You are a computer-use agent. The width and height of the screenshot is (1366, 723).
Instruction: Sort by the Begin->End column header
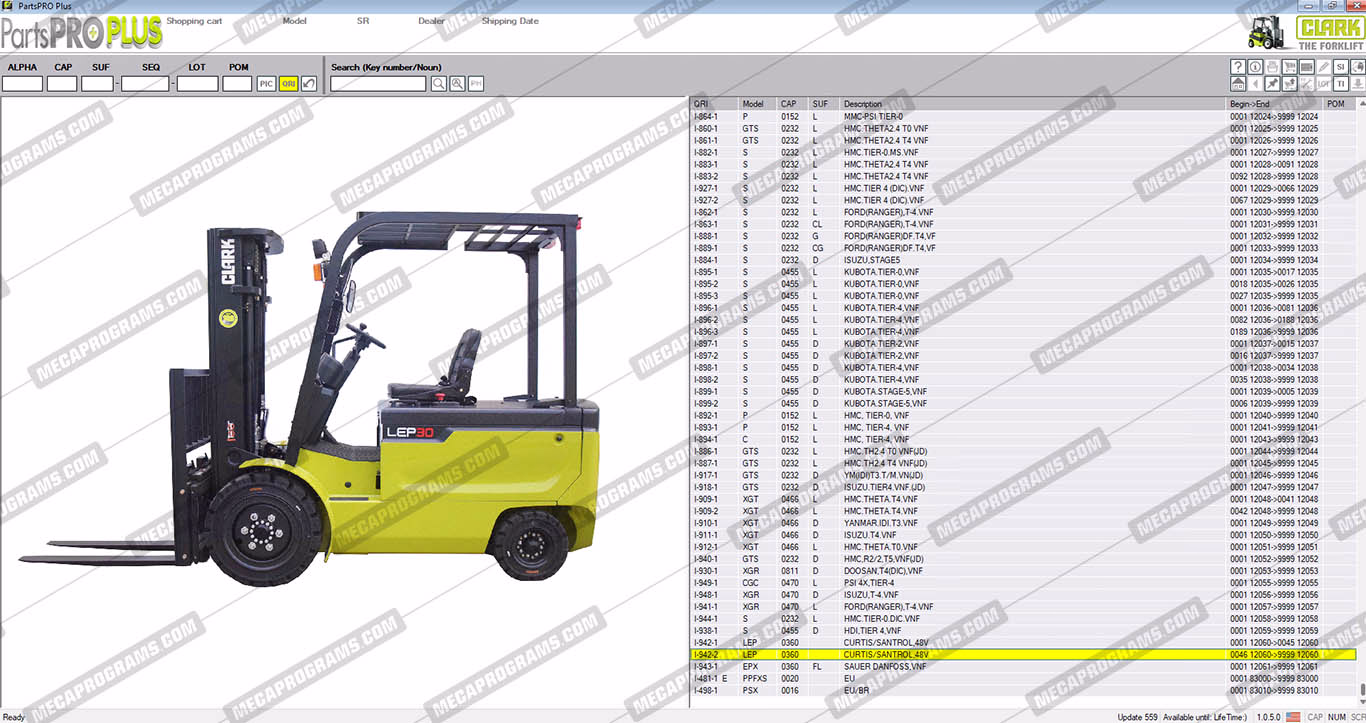(1274, 104)
